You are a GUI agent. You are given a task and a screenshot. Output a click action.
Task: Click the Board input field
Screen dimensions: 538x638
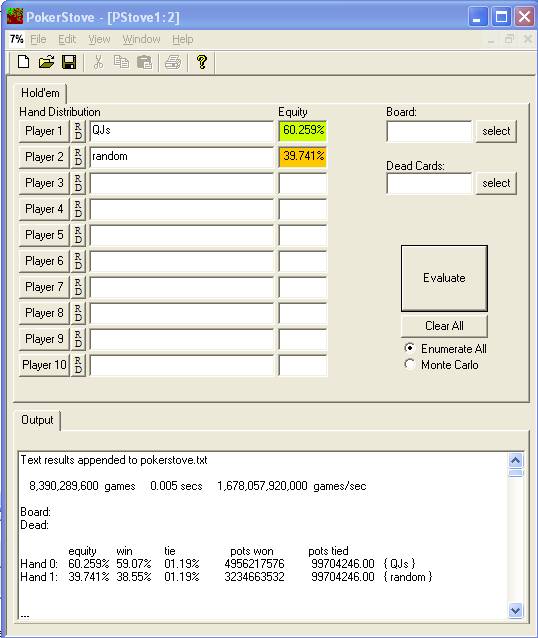(429, 131)
